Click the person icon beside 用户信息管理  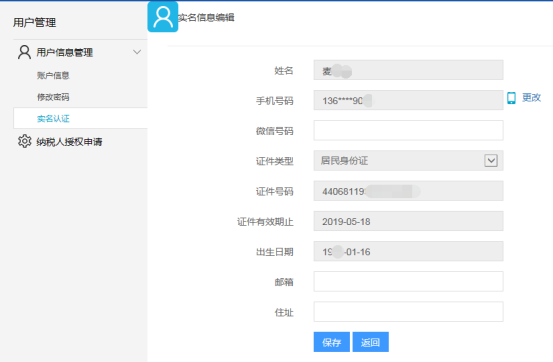pos(24,52)
